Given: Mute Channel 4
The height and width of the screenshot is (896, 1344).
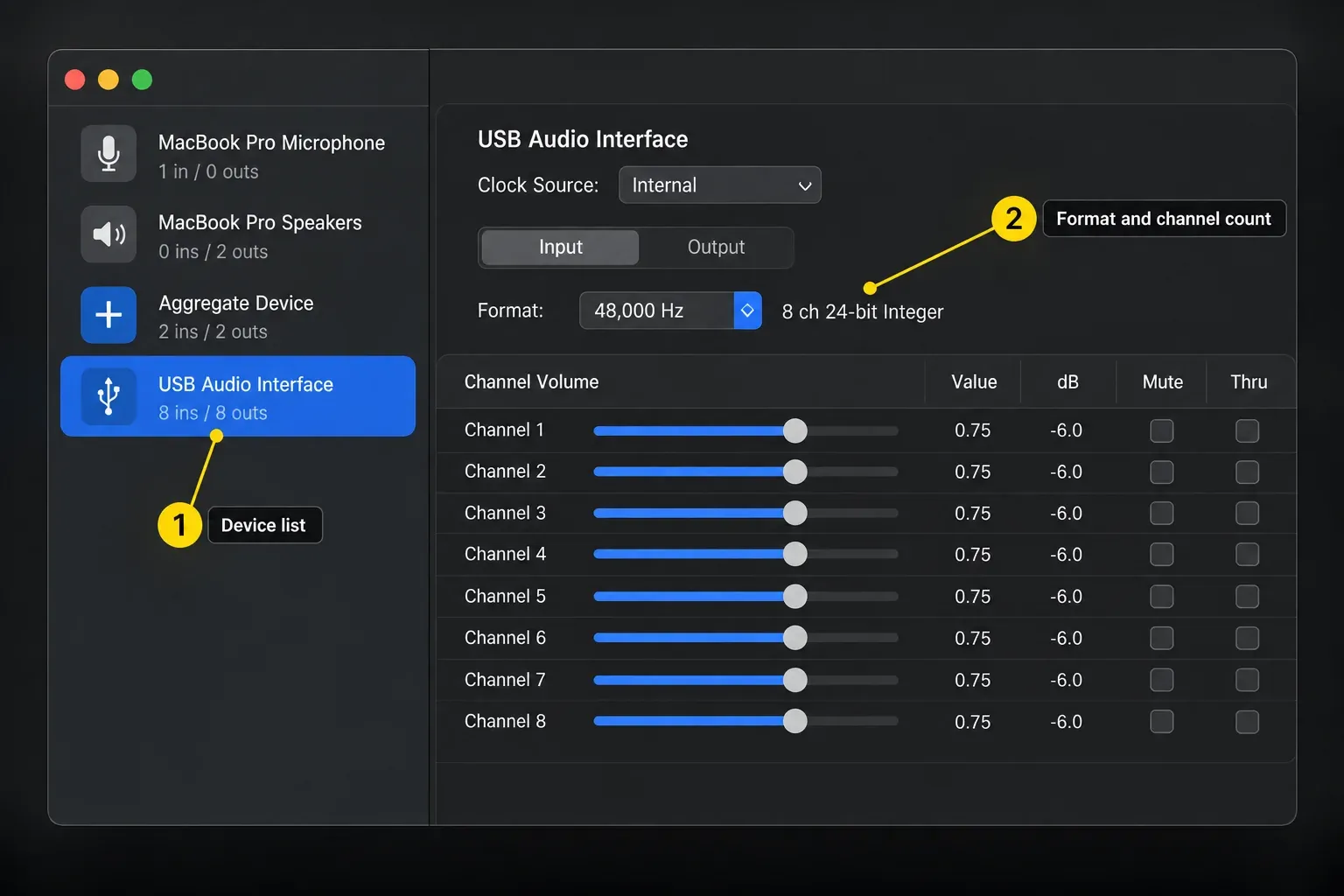Looking at the screenshot, I should [x=1162, y=555].
